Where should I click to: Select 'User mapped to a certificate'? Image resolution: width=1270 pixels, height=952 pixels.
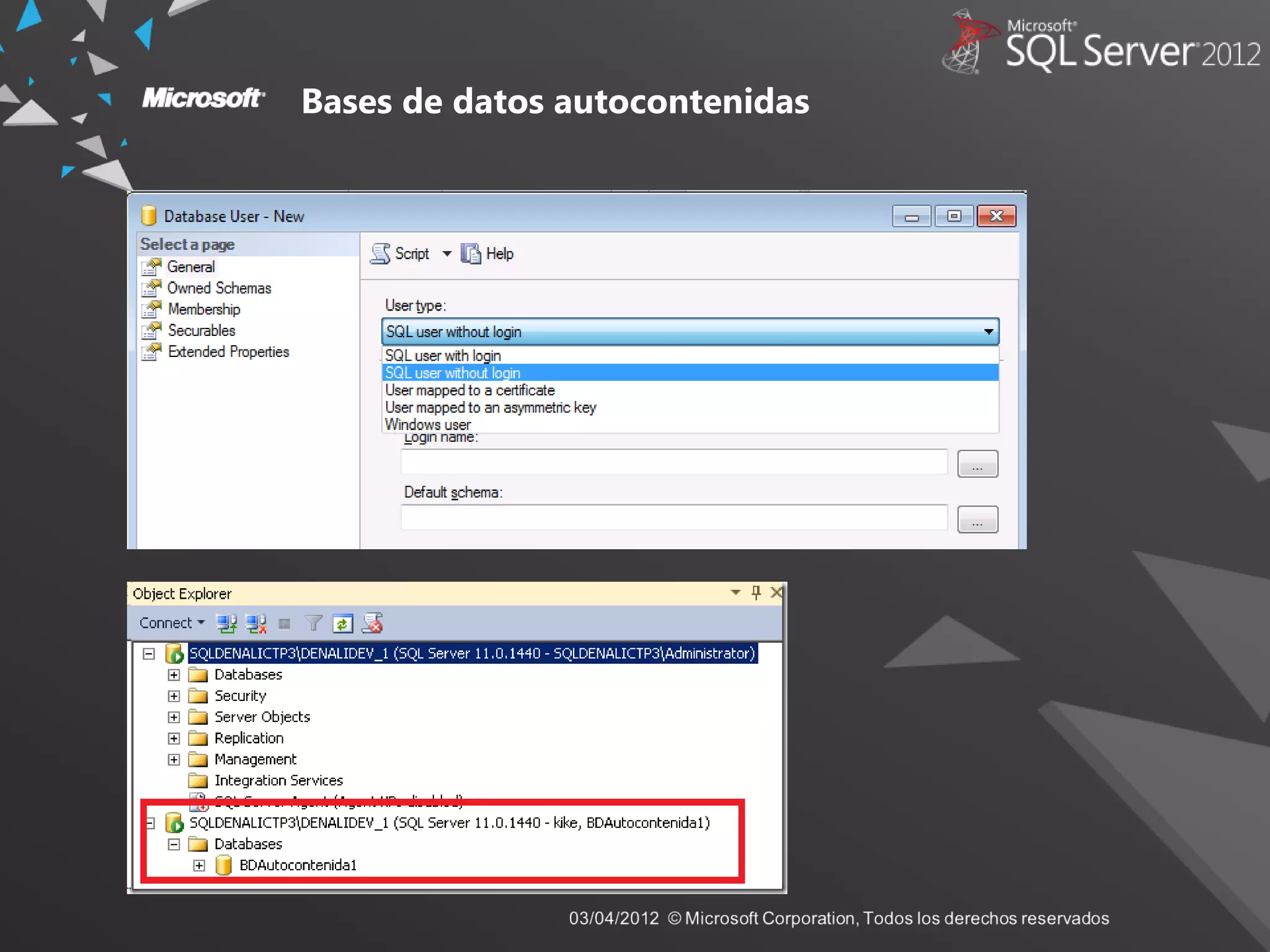click(x=690, y=390)
